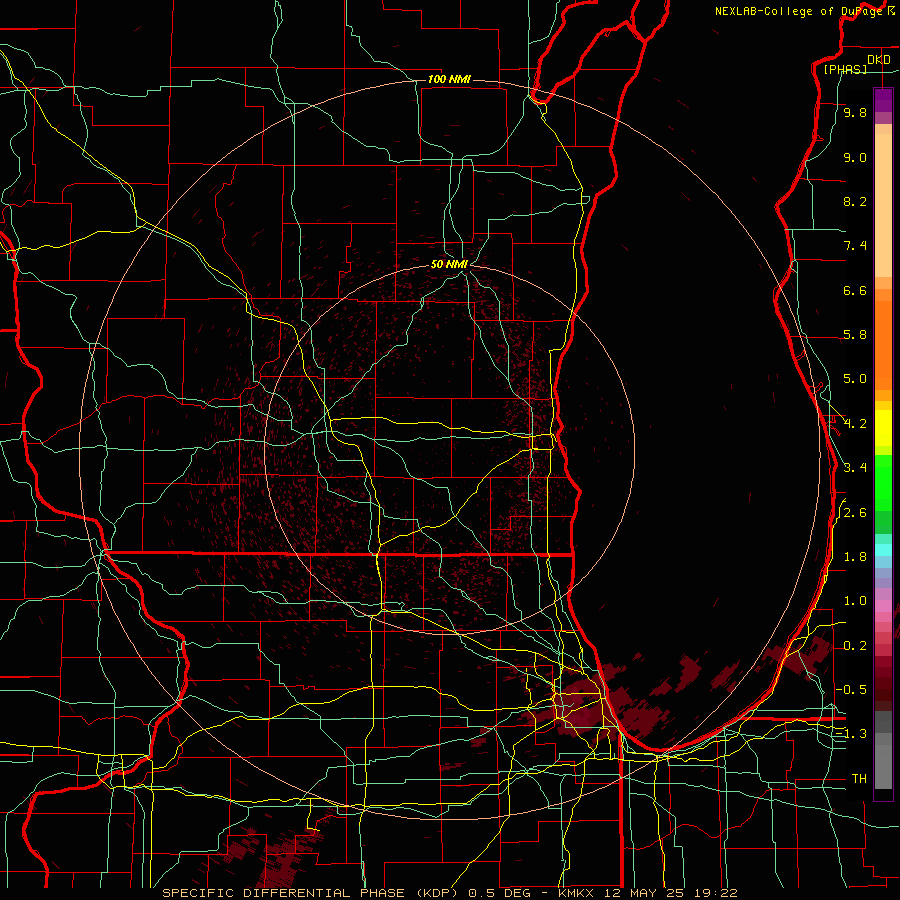Click the 9.0 legend value

pos(855,157)
